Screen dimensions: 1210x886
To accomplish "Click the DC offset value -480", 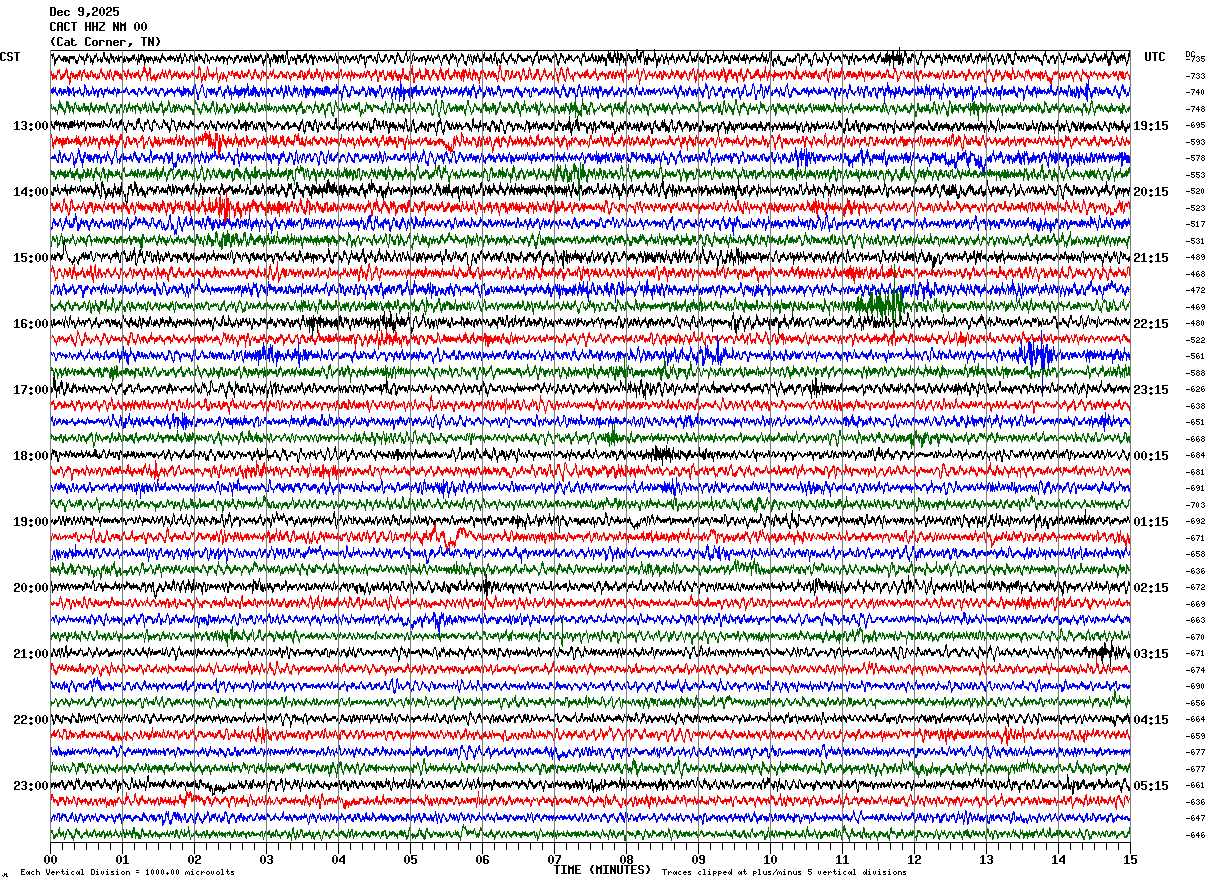I will [x=1195, y=323].
